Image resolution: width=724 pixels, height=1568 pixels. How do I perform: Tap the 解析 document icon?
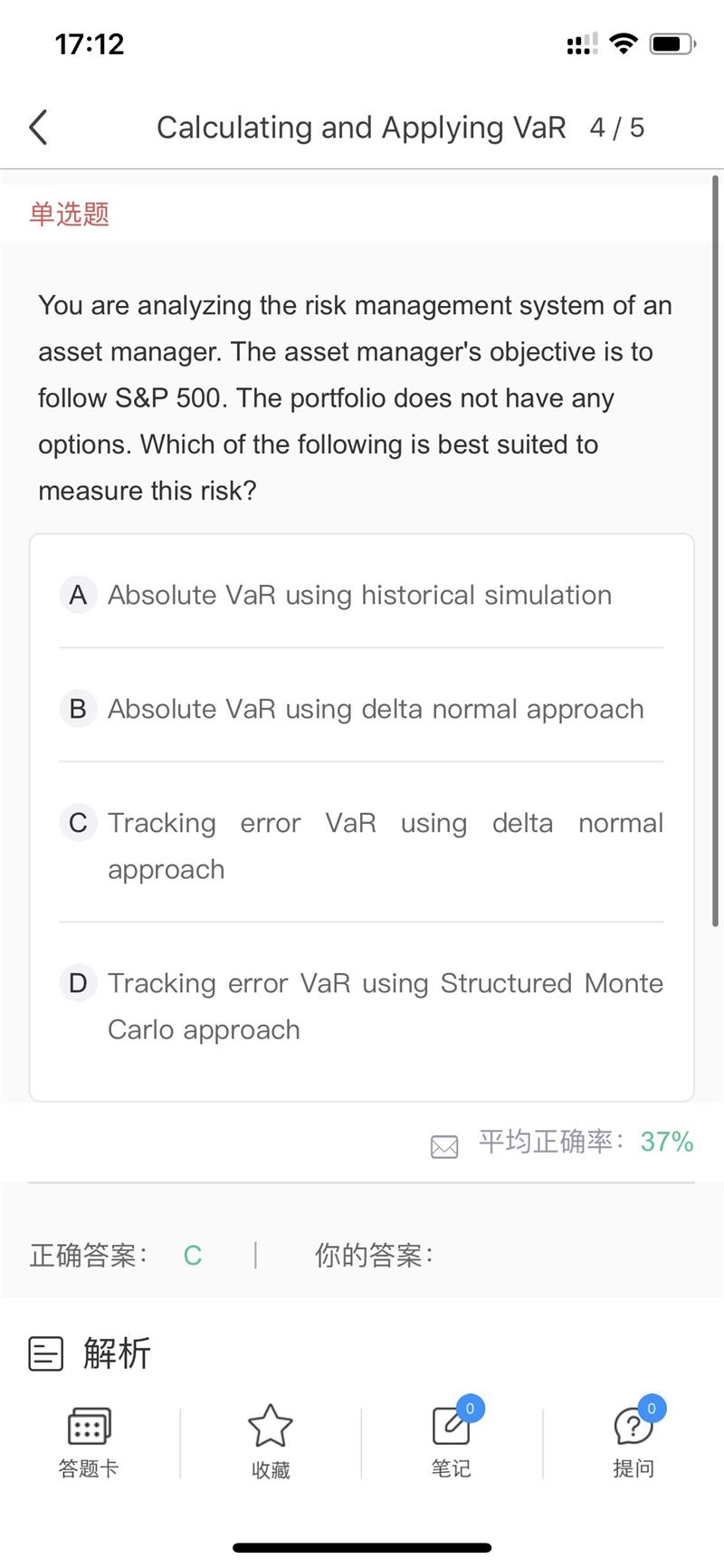pyautogui.click(x=46, y=1353)
